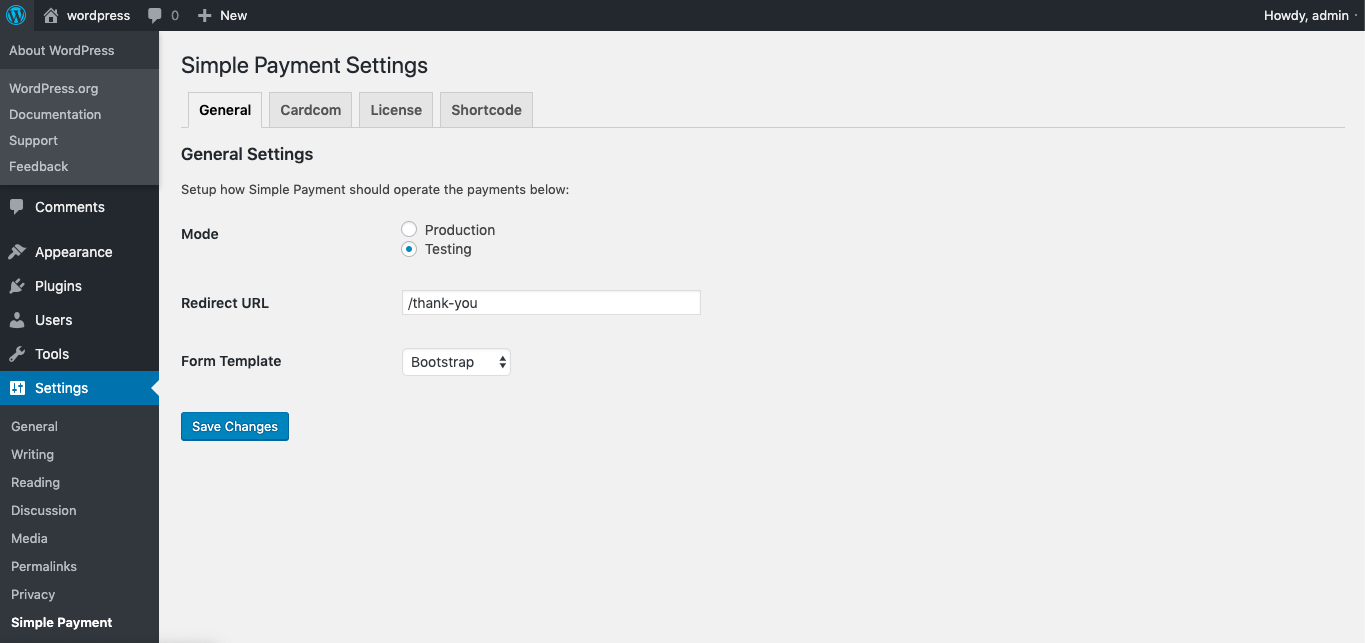Click New in the admin bar
1365x643 pixels.
tap(234, 15)
